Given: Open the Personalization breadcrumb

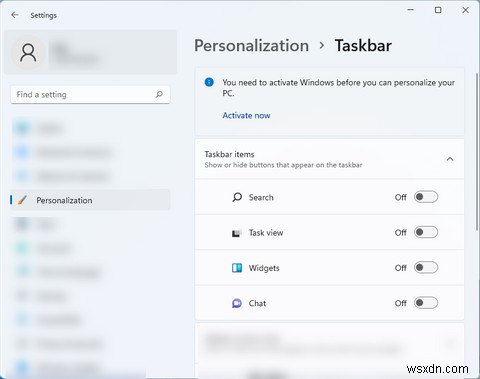Looking at the screenshot, I should click(x=252, y=46).
